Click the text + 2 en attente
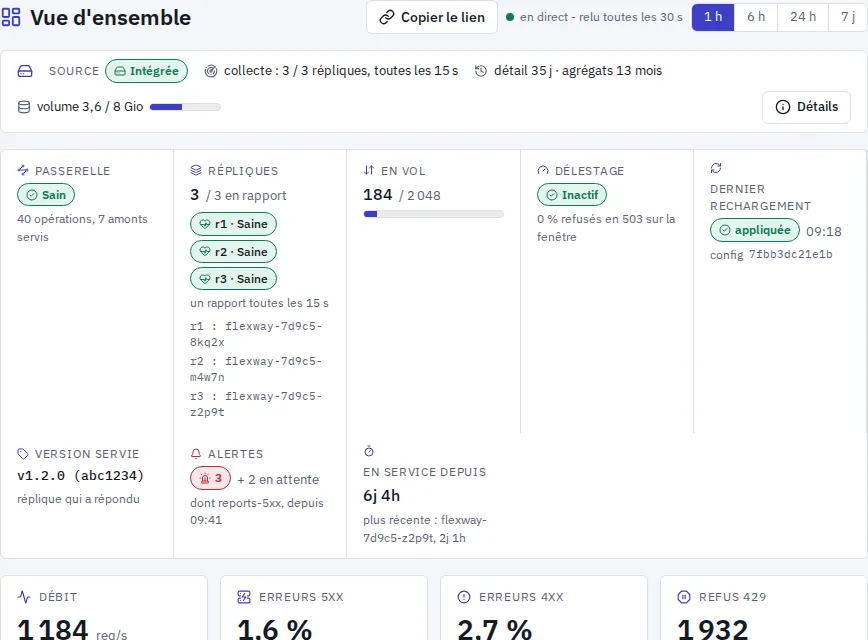The height and width of the screenshot is (640, 868). click(x=278, y=479)
